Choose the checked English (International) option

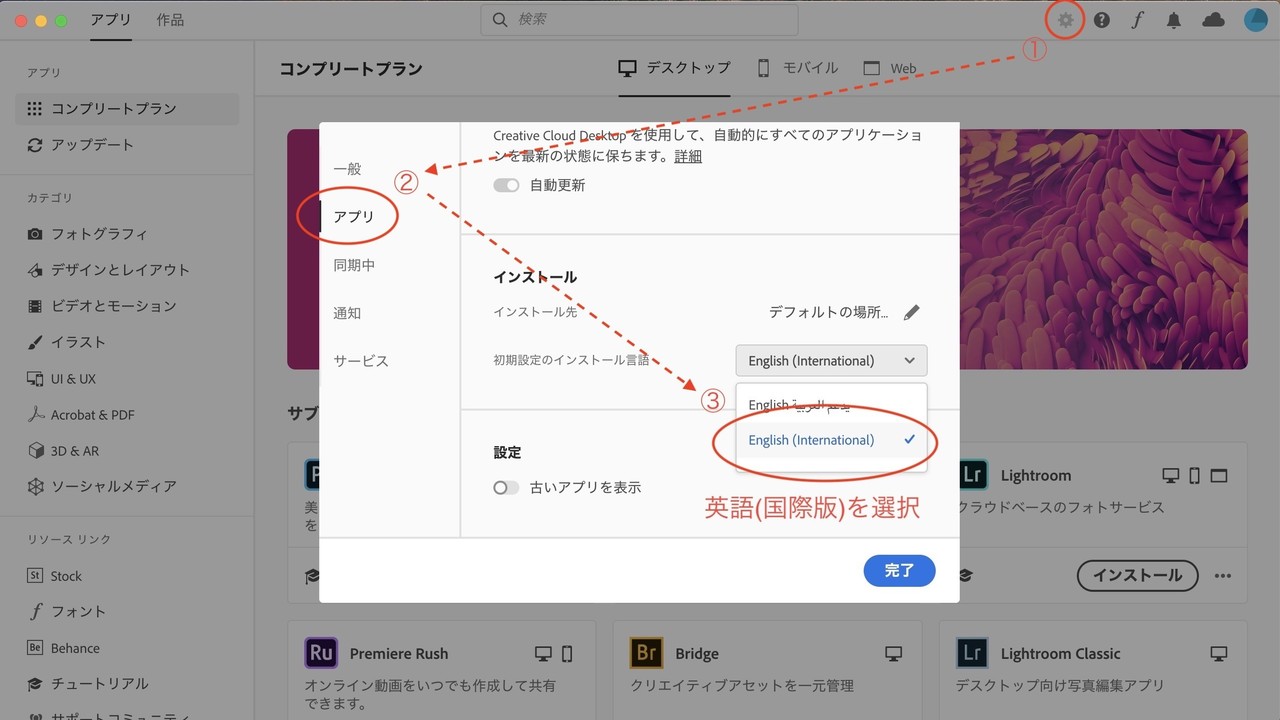click(x=831, y=440)
